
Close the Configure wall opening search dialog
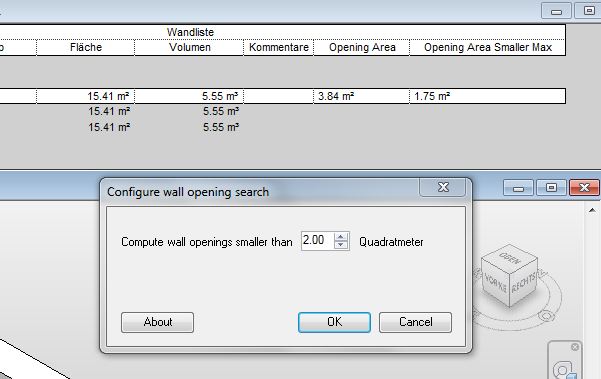click(x=443, y=187)
